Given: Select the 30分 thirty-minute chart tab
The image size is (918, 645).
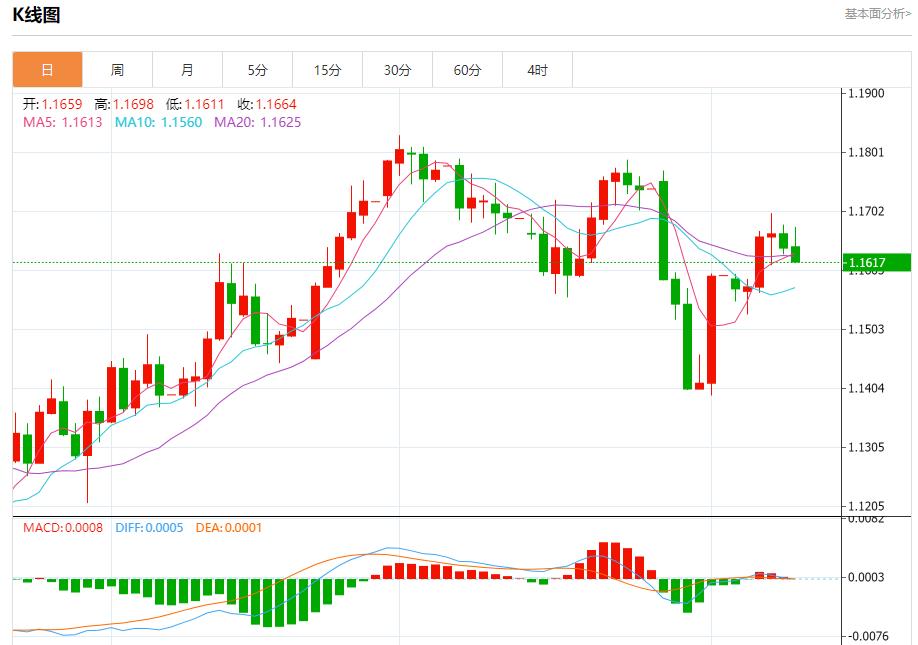Looking at the screenshot, I should pyautogui.click(x=397, y=69).
